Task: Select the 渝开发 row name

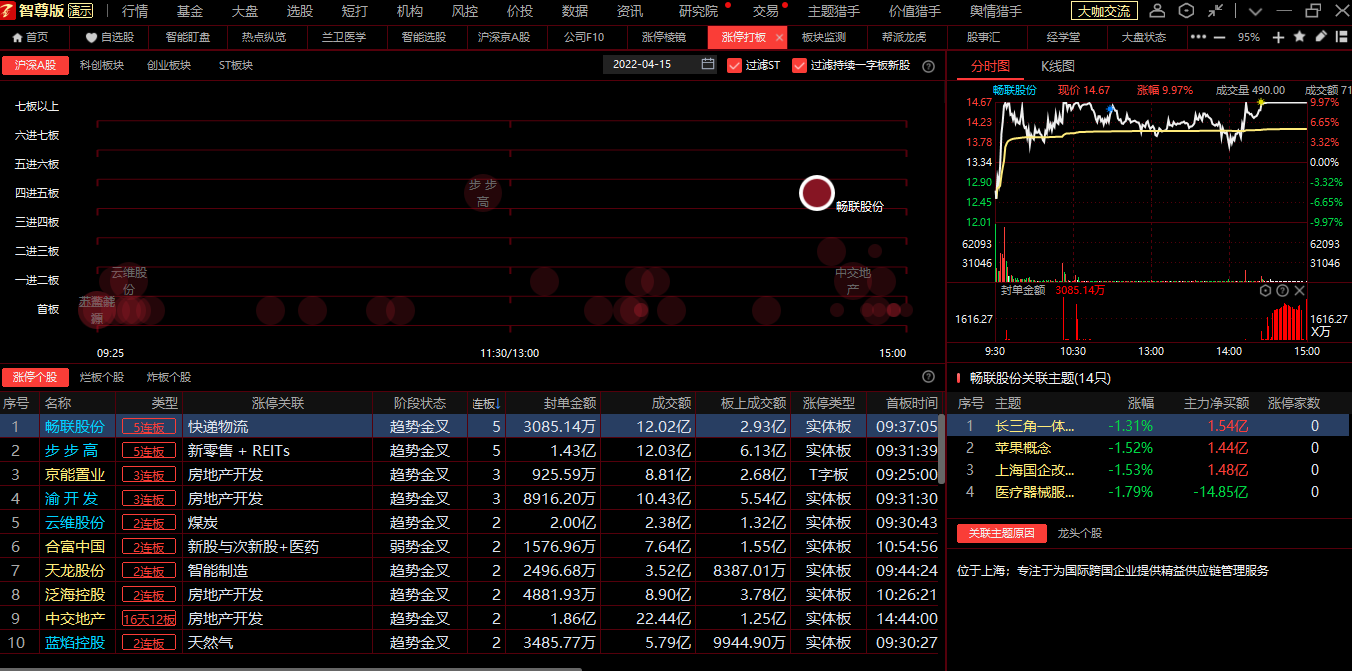Action: click(x=72, y=498)
